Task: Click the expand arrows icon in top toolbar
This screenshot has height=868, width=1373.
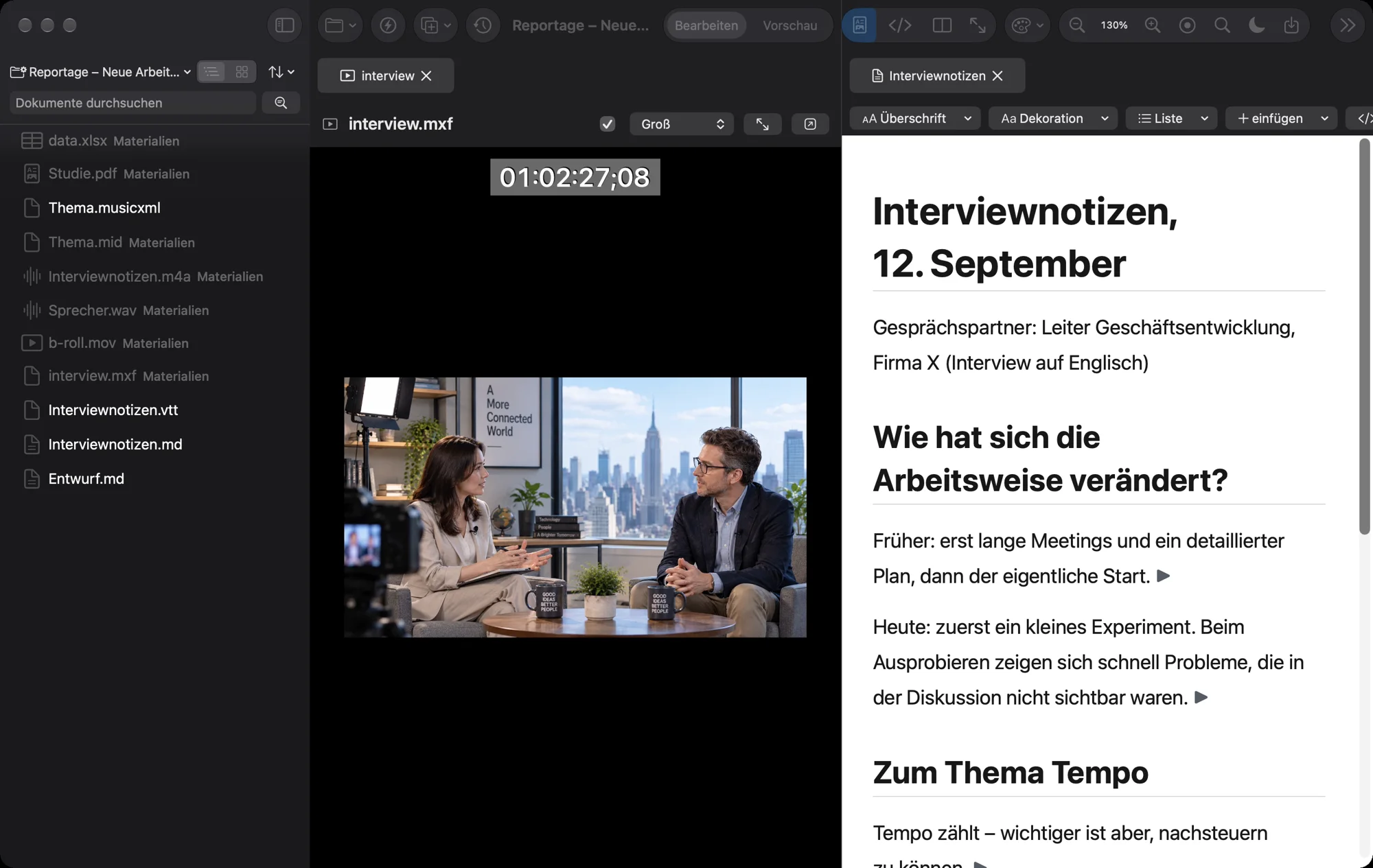Action: click(x=978, y=25)
